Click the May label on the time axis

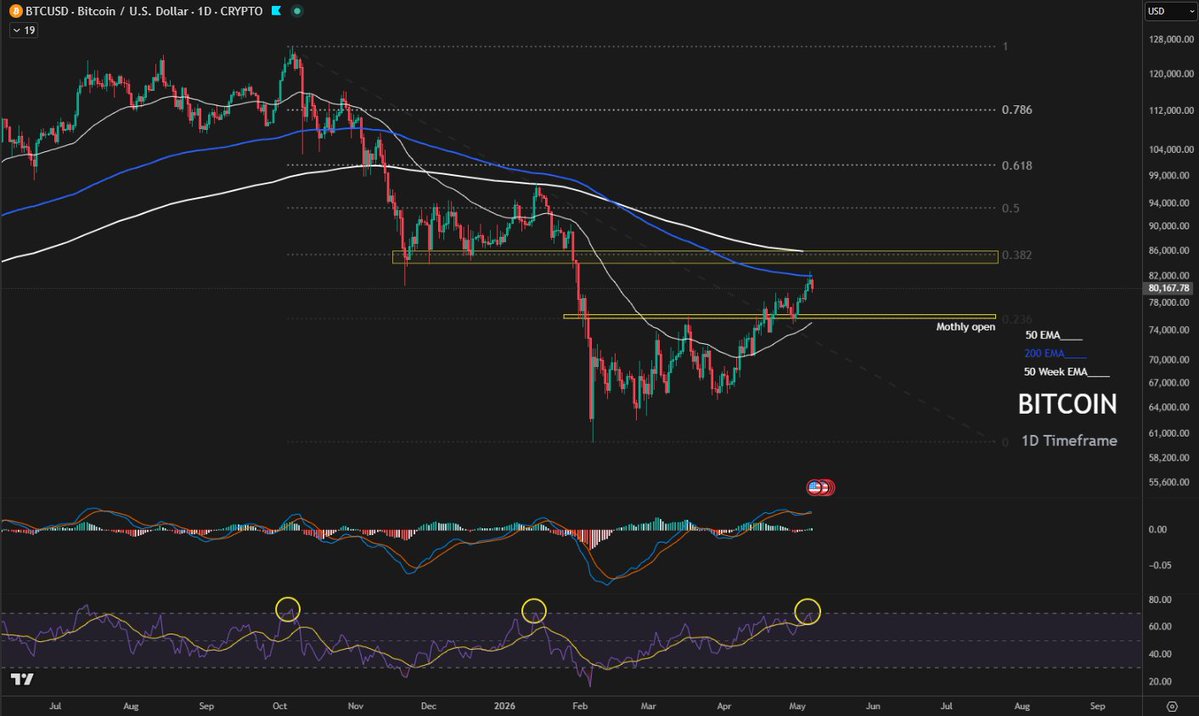tap(798, 706)
